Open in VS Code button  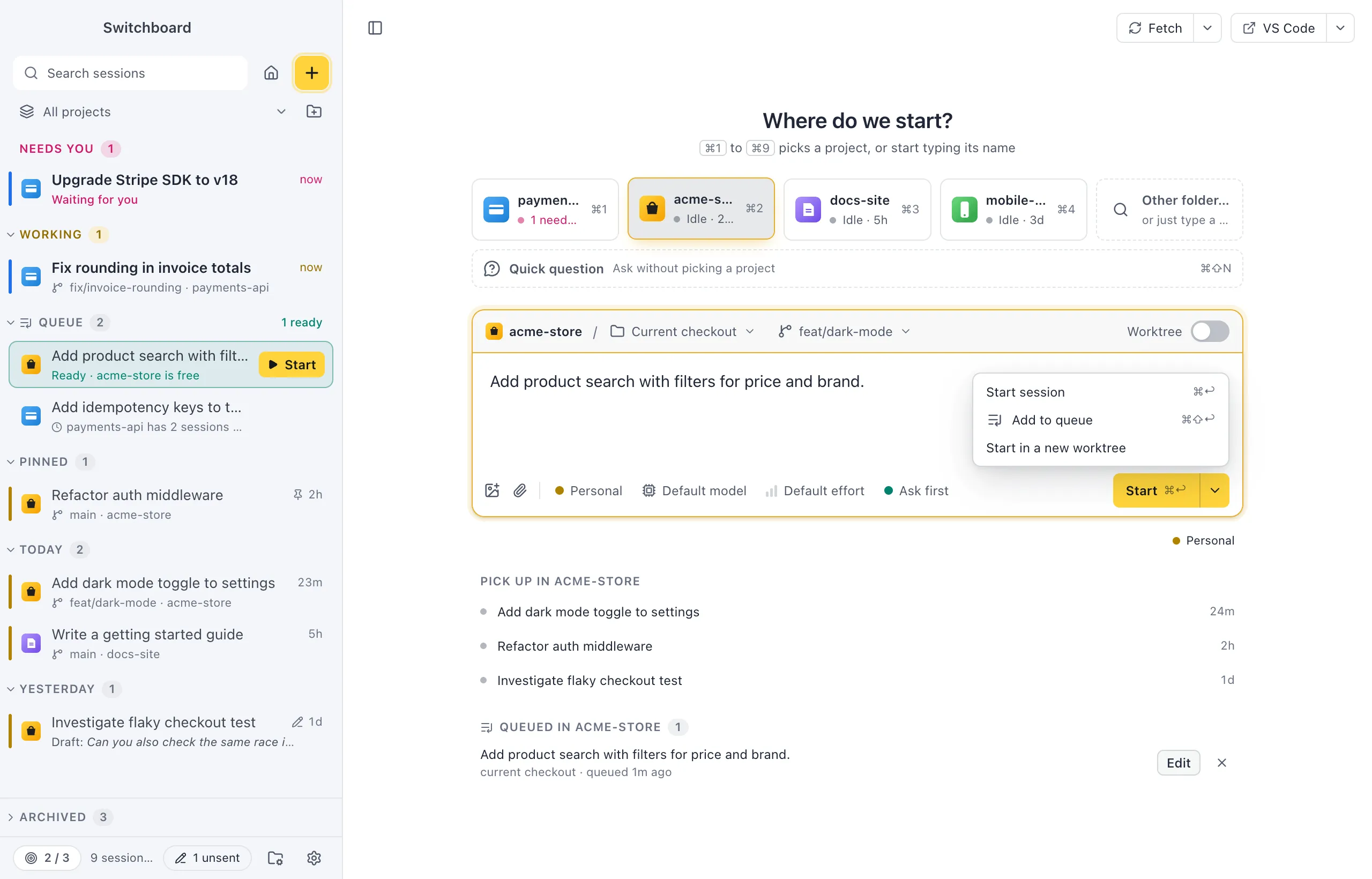click(x=1278, y=28)
